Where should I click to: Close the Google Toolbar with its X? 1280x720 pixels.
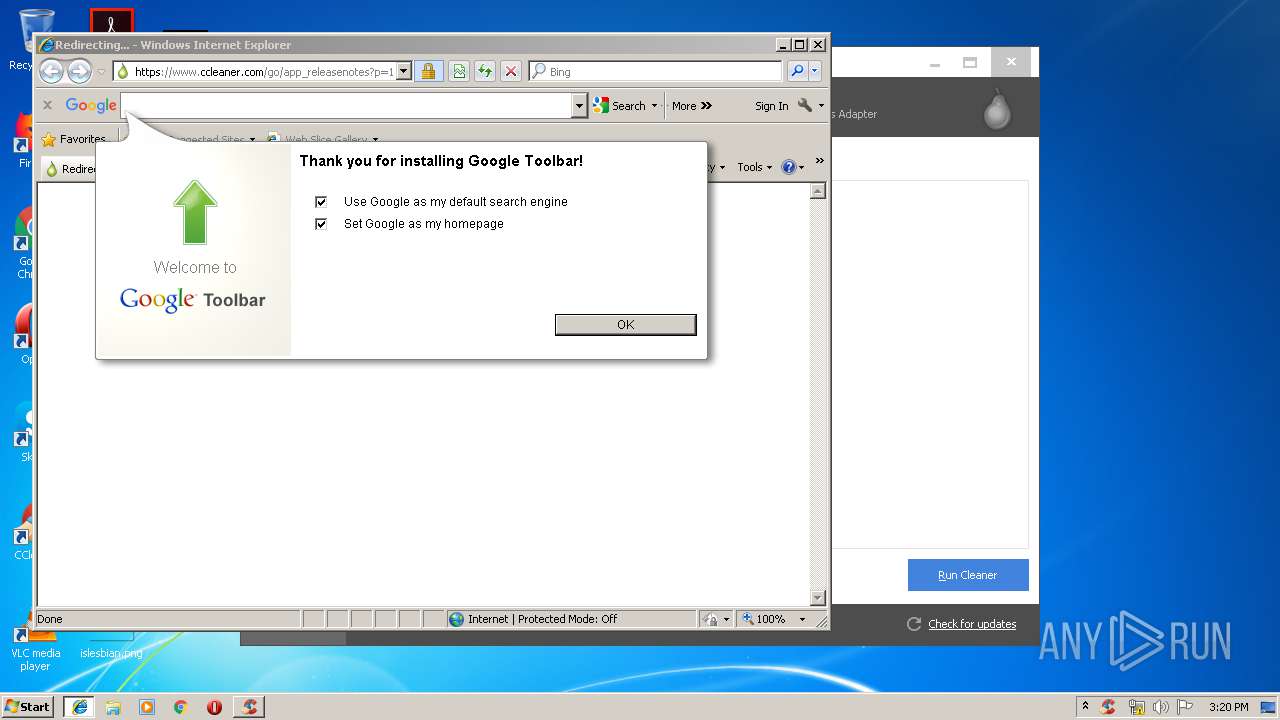pyautogui.click(x=47, y=105)
